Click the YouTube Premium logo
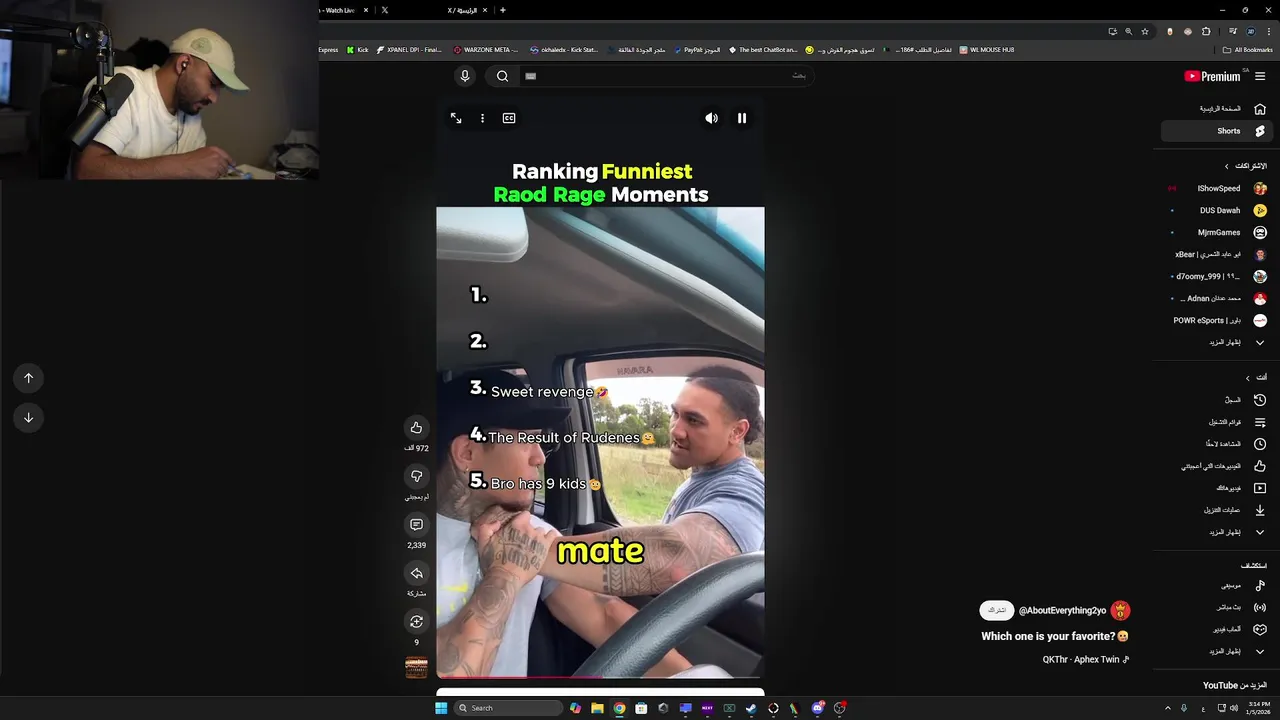This screenshot has height=720, width=1280. tap(1212, 76)
